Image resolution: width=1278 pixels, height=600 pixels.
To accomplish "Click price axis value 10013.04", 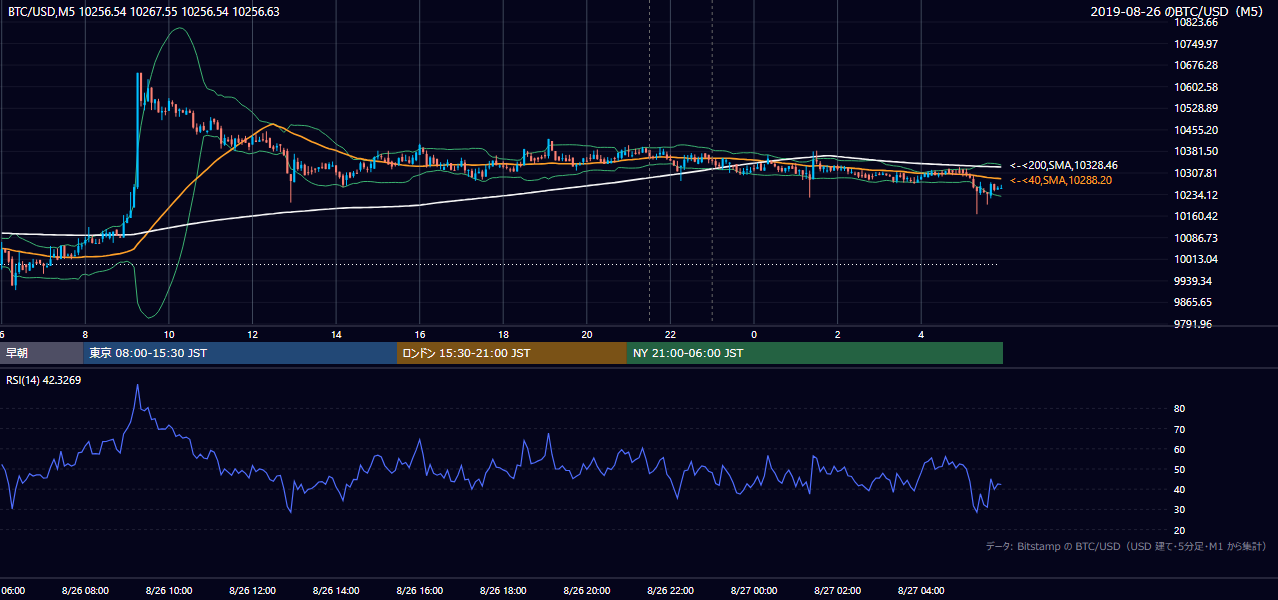I will pyautogui.click(x=1196, y=259).
